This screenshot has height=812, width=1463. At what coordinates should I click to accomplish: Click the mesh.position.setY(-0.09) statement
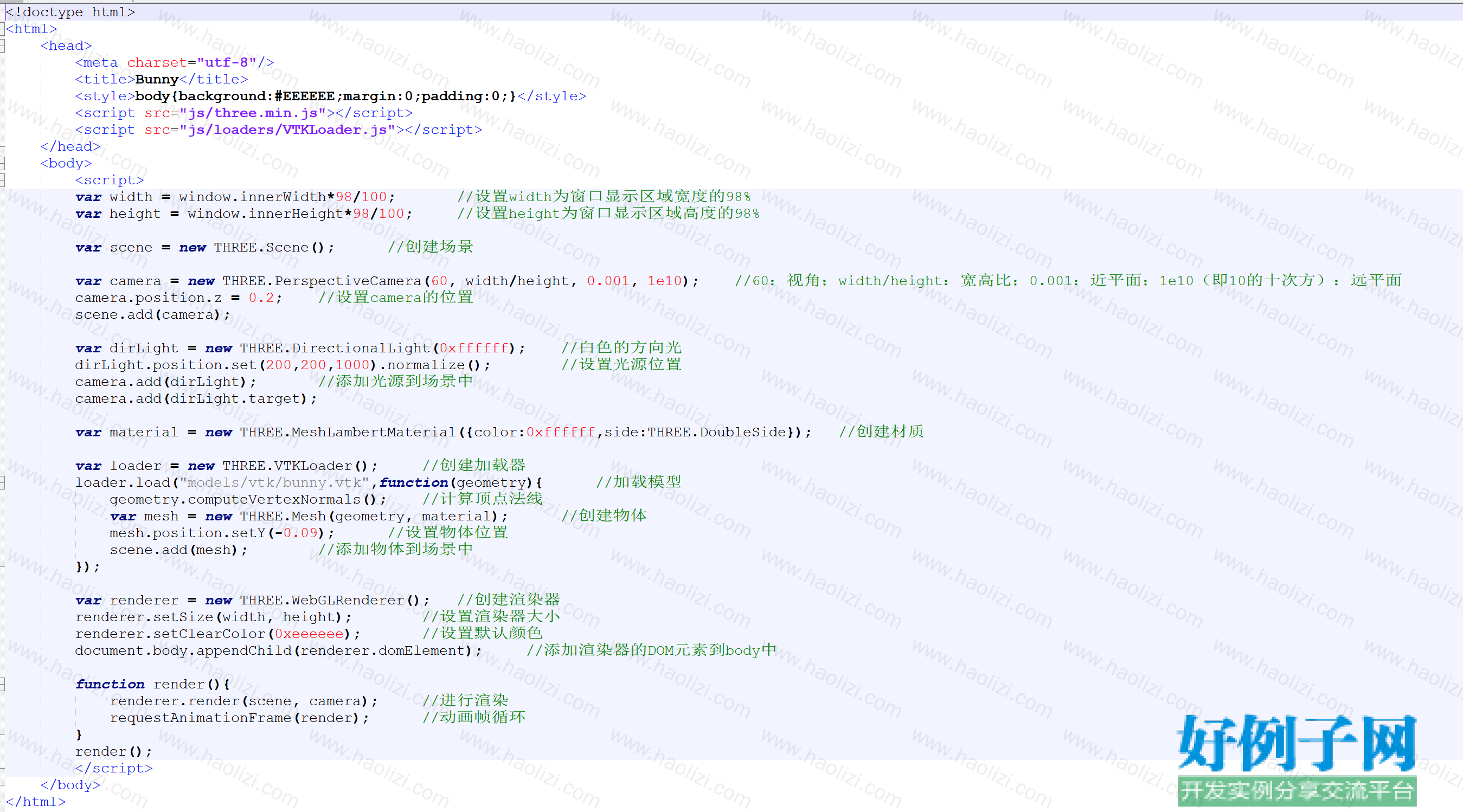pyautogui.click(x=221, y=533)
